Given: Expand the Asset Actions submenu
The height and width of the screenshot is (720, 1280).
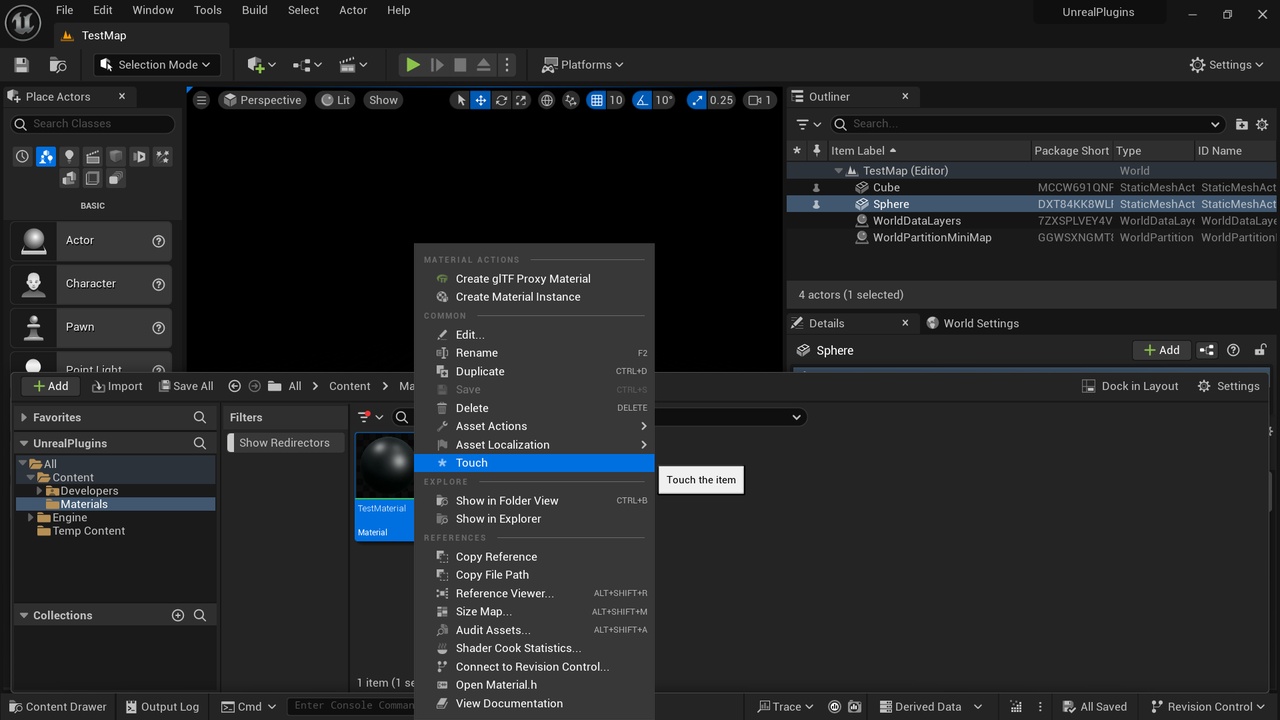Looking at the screenshot, I should click(x=534, y=426).
